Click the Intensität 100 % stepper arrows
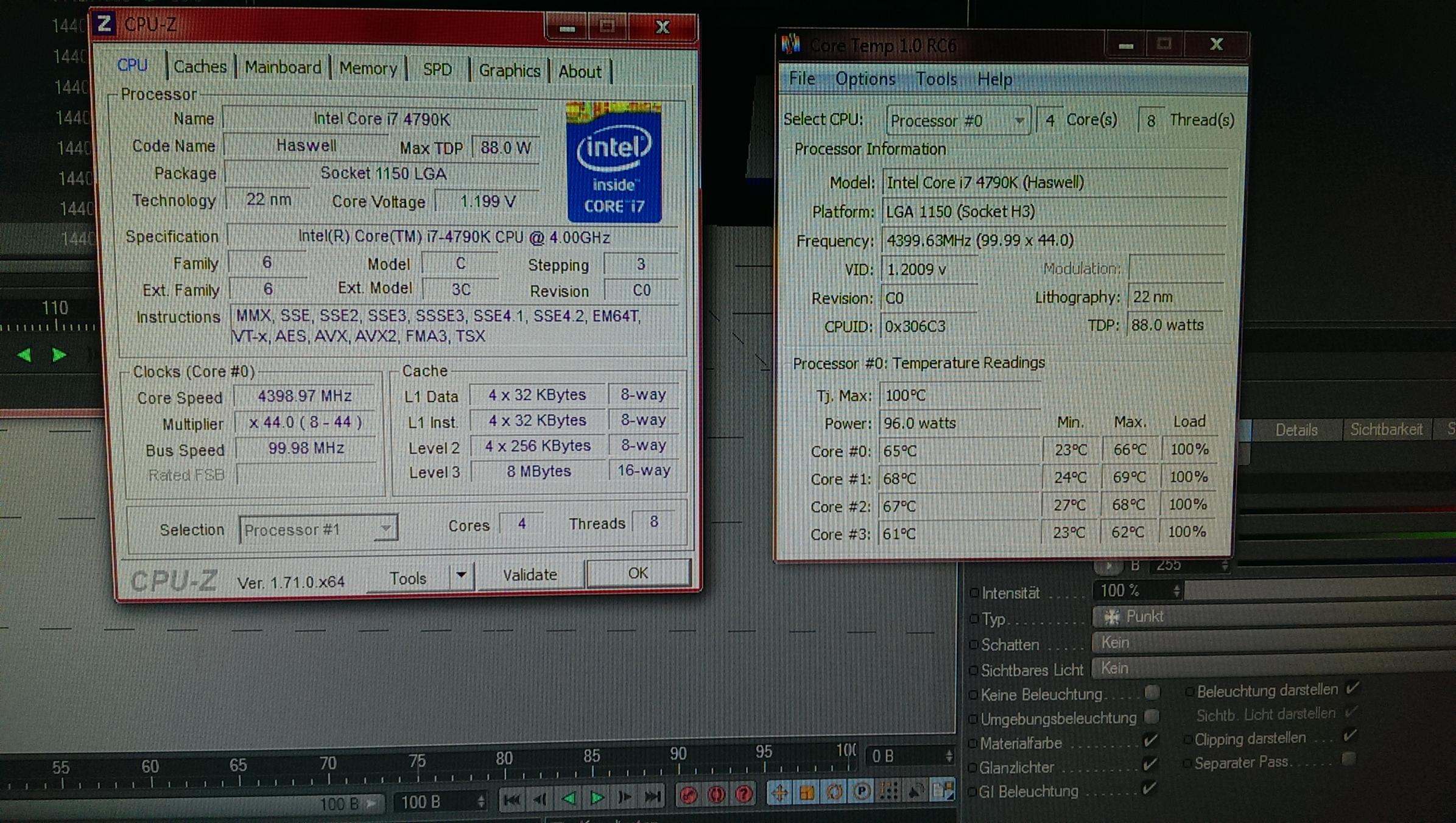Viewport: 1456px width, 823px height. pos(1176,590)
